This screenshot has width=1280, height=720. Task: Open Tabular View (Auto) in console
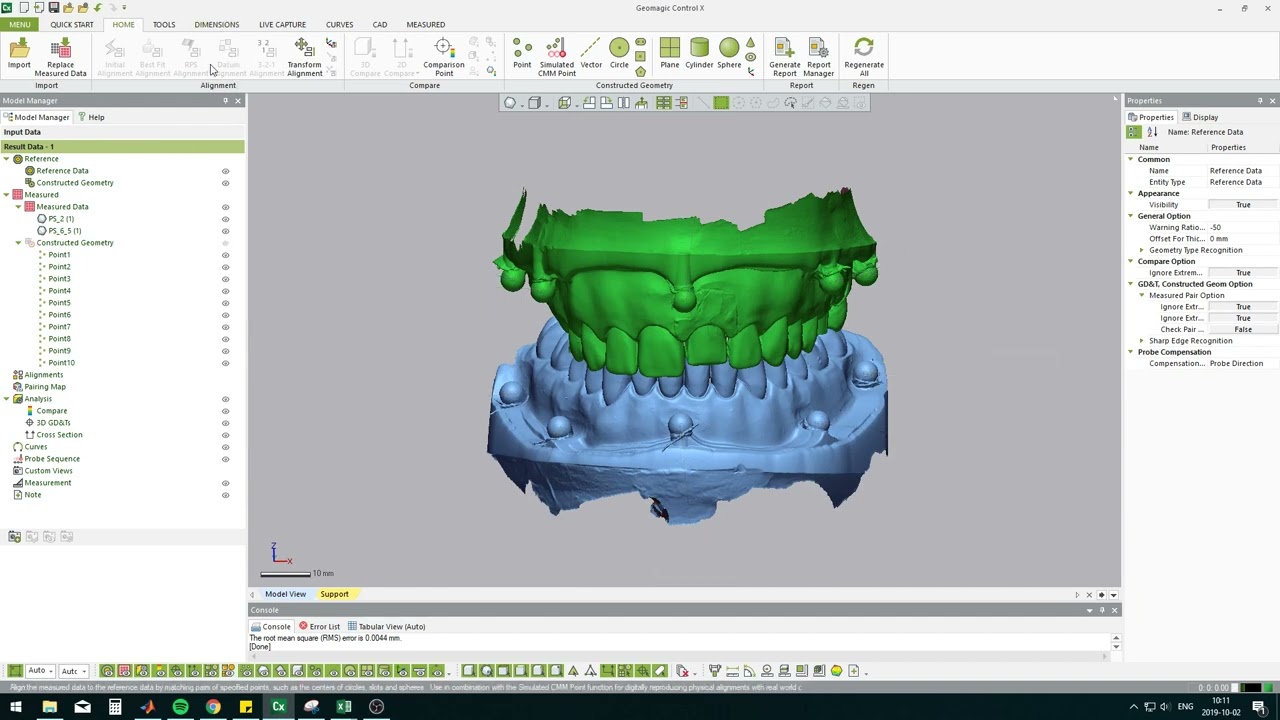click(386, 626)
